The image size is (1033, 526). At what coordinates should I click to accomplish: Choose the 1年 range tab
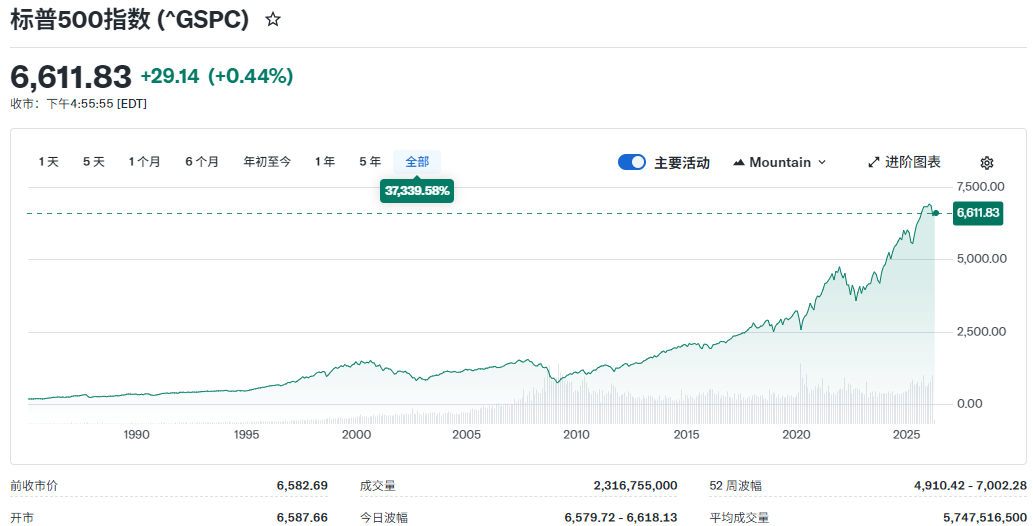pos(325,161)
